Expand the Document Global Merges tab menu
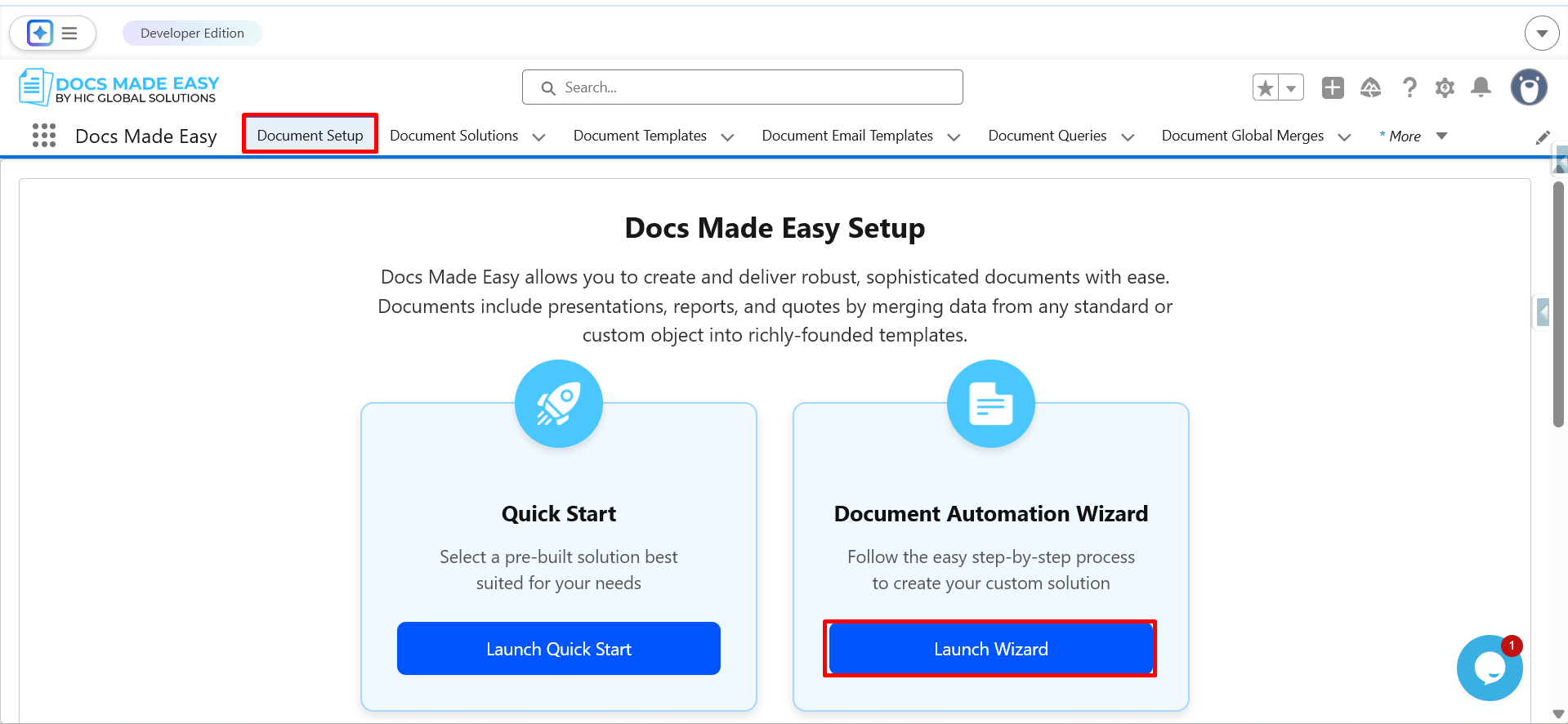Viewport: 1568px width, 724px height. [x=1344, y=137]
